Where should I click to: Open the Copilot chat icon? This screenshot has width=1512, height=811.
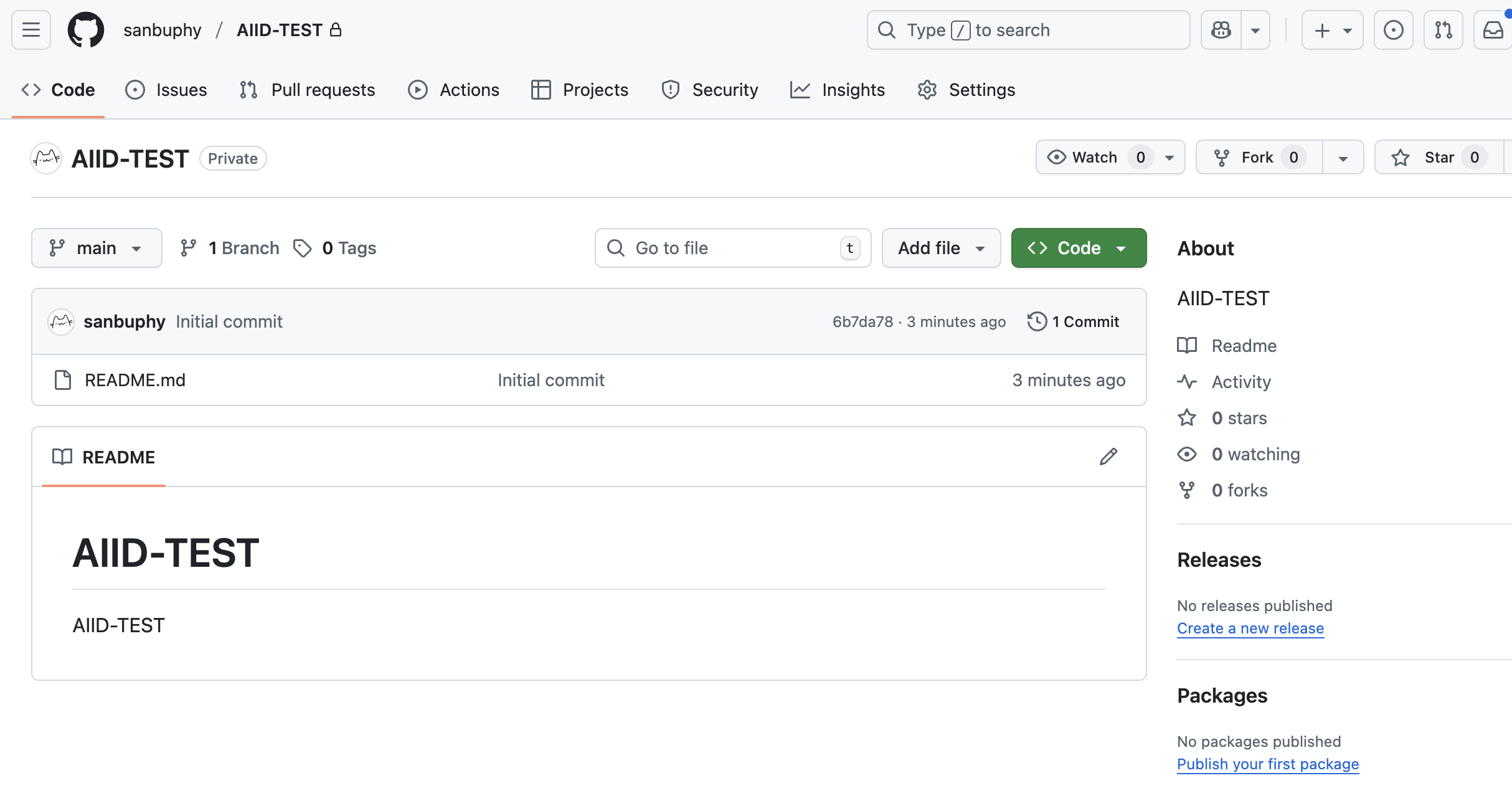[1221, 30]
